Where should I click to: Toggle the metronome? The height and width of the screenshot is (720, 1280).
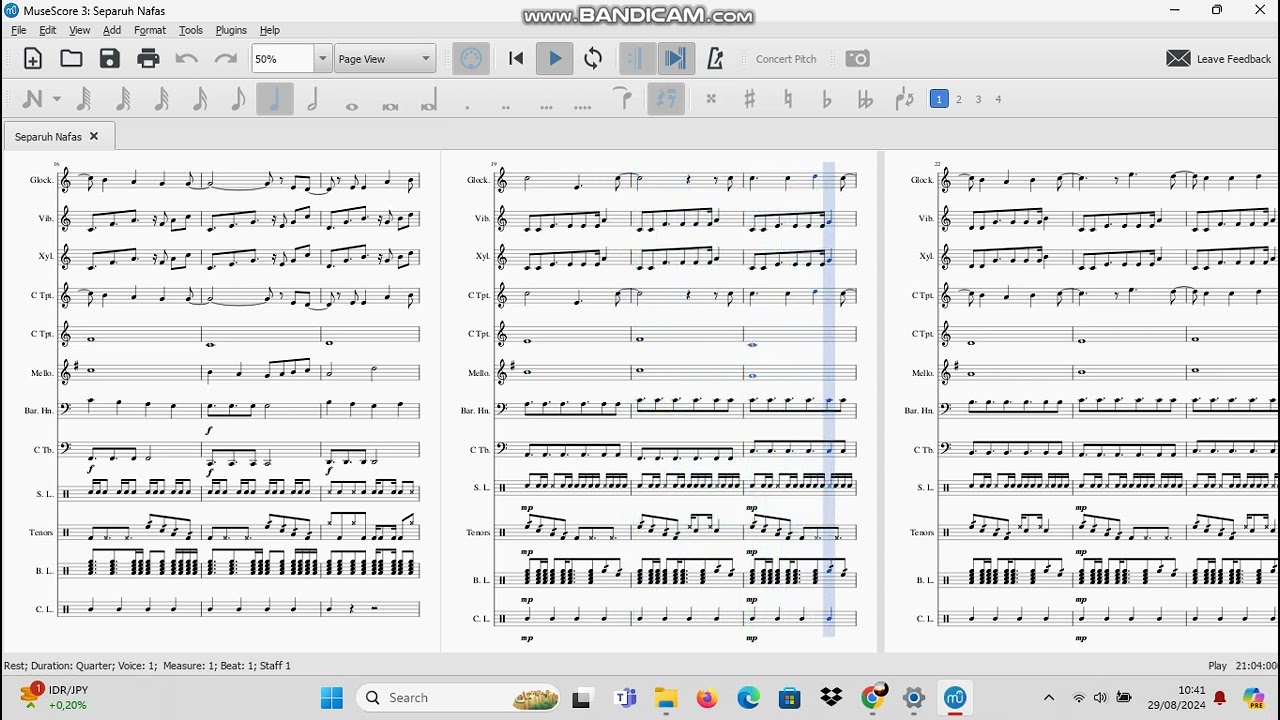coord(715,59)
